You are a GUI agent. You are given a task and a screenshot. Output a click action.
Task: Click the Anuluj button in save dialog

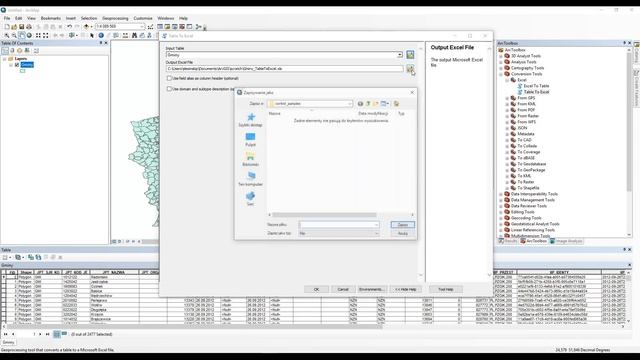click(402, 233)
